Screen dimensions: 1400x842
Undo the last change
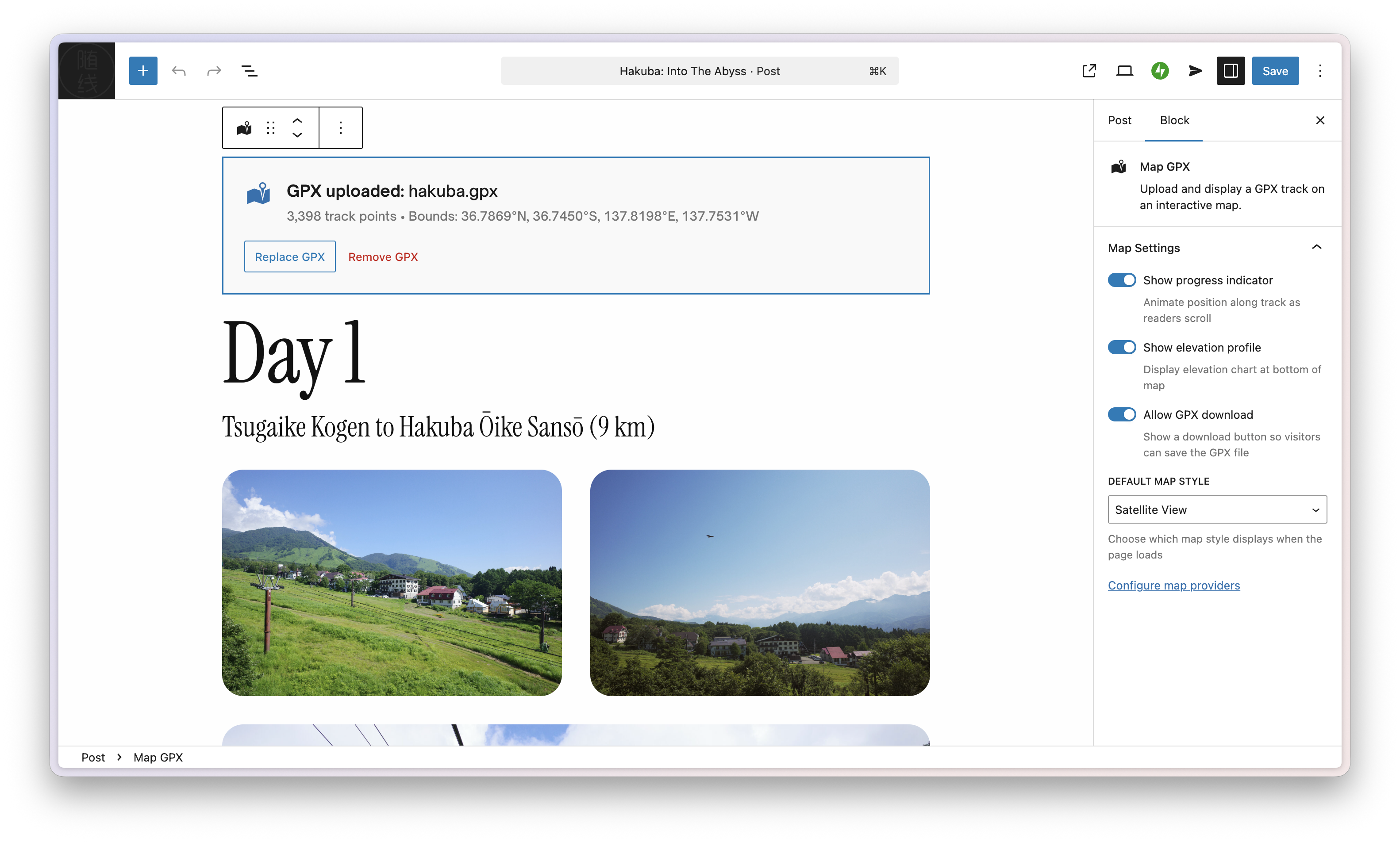179,70
